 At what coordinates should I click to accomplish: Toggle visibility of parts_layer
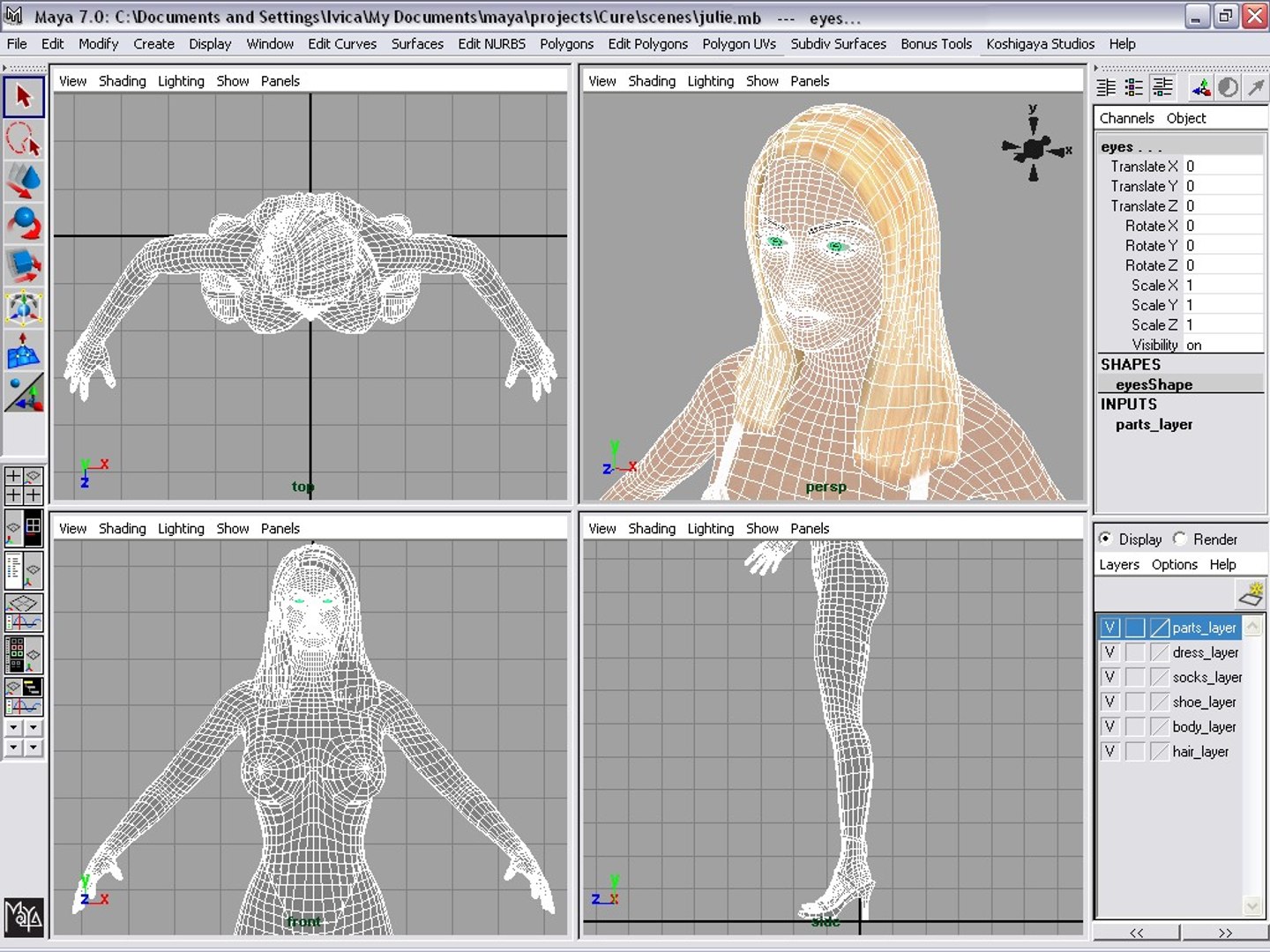click(x=1110, y=628)
